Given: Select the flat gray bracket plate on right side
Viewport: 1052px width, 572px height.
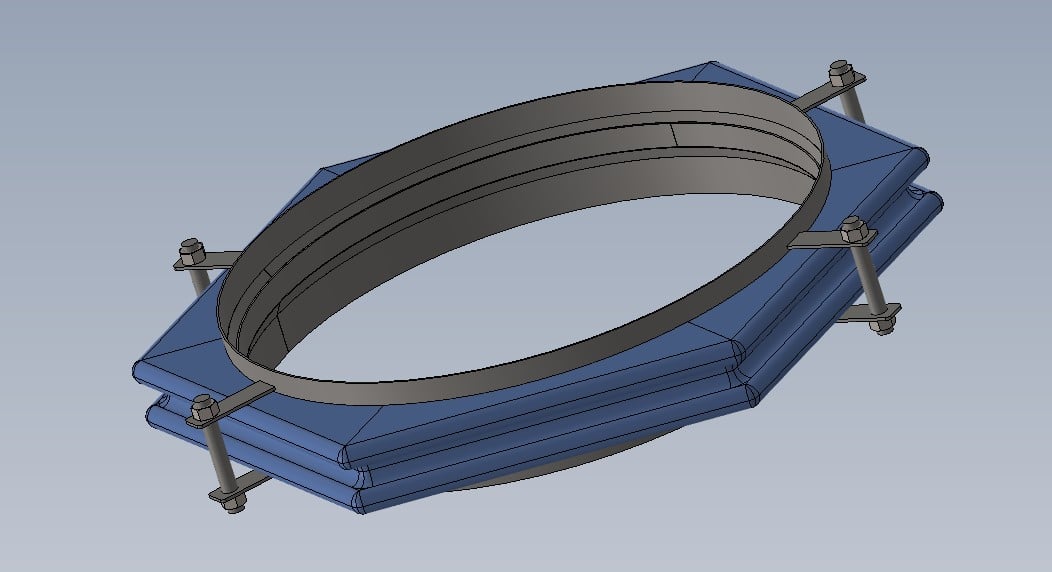Looking at the screenshot, I should pyautogui.click(x=832, y=239).
